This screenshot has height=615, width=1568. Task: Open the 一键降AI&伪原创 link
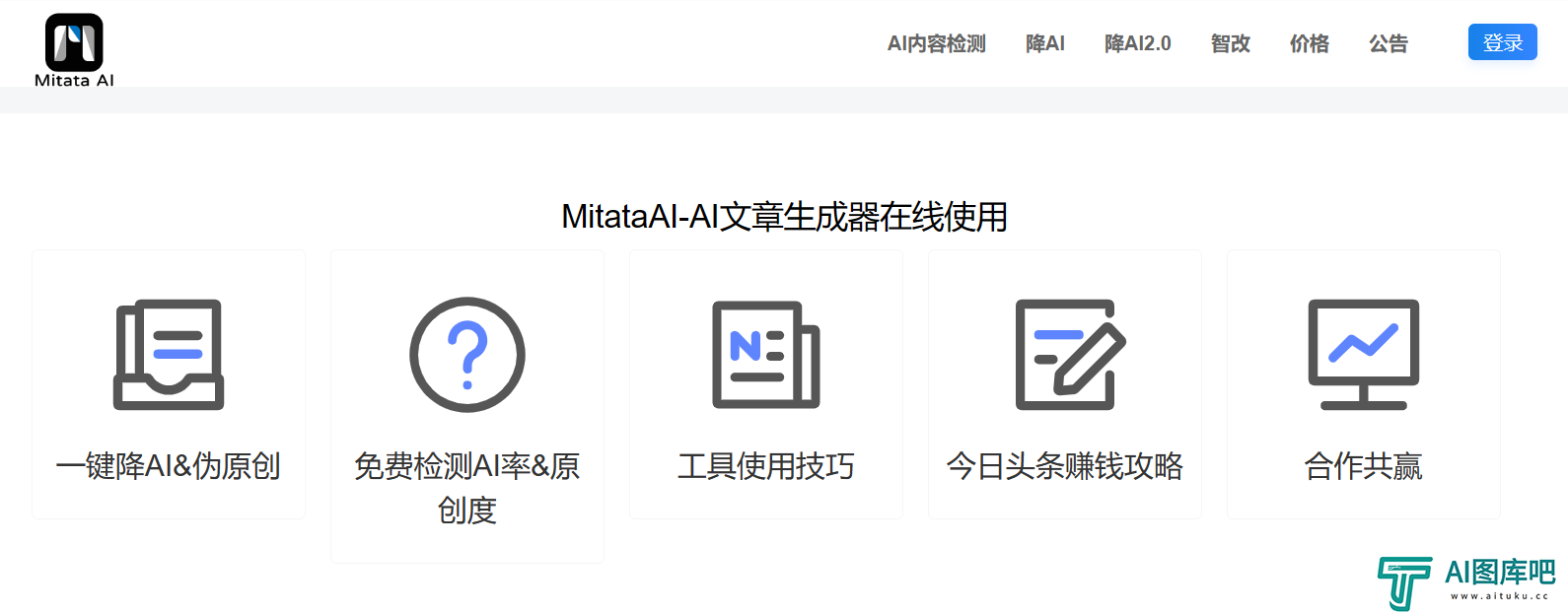[169, 466]
